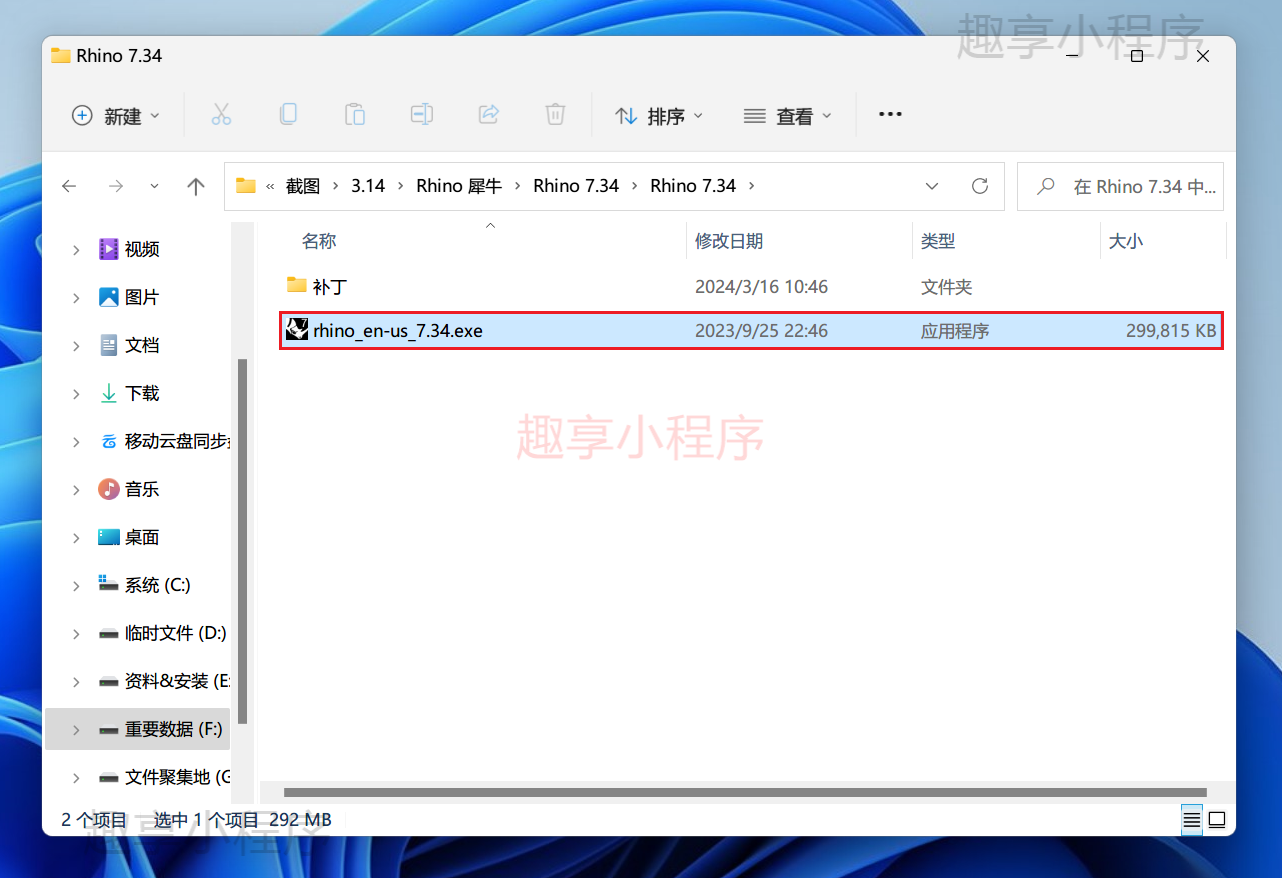Click the 桌面 desktop icon in sidebar
This screenshot has height=878, width=1282.
click(109, 537)
